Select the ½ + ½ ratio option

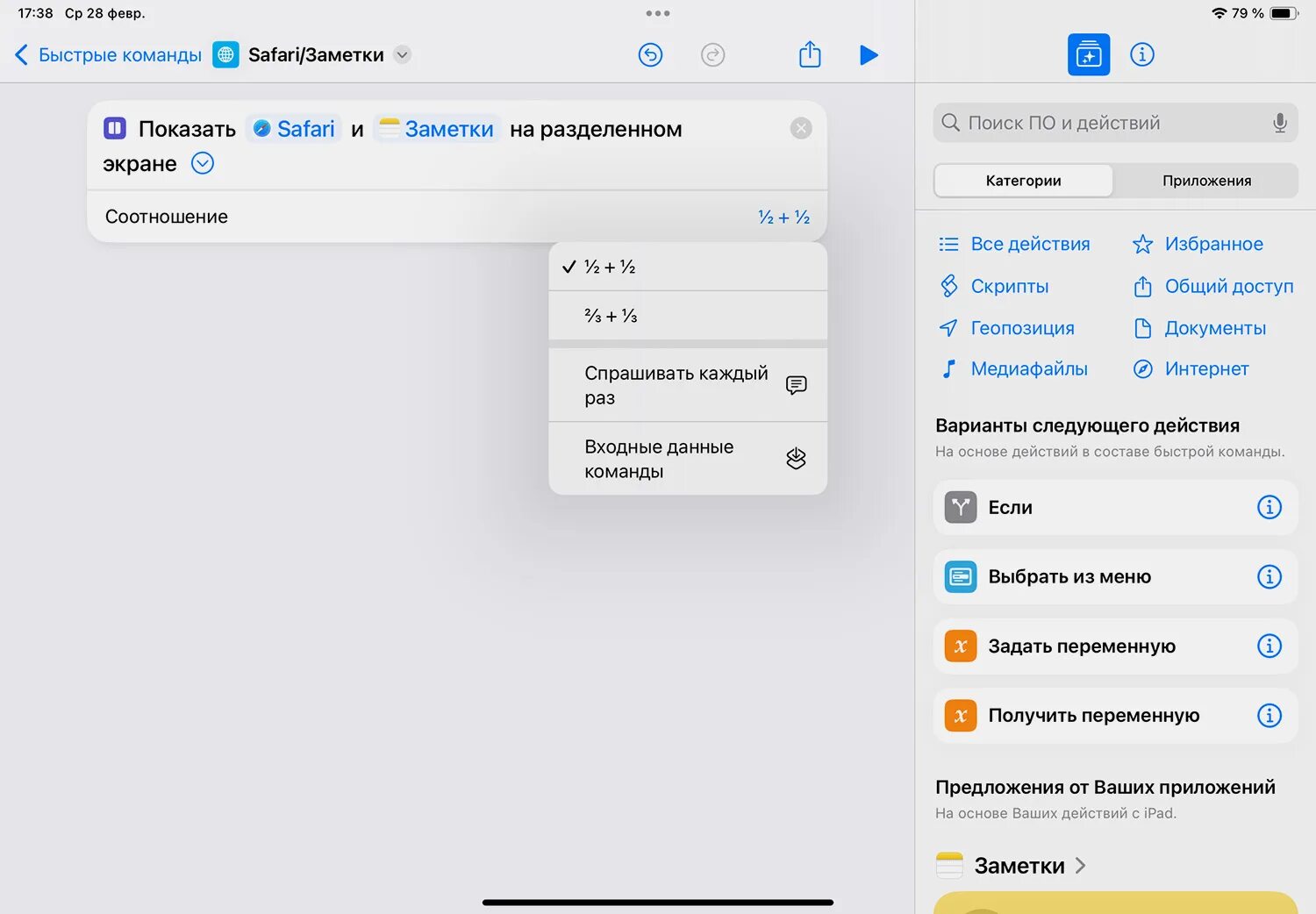click(688, 267)
